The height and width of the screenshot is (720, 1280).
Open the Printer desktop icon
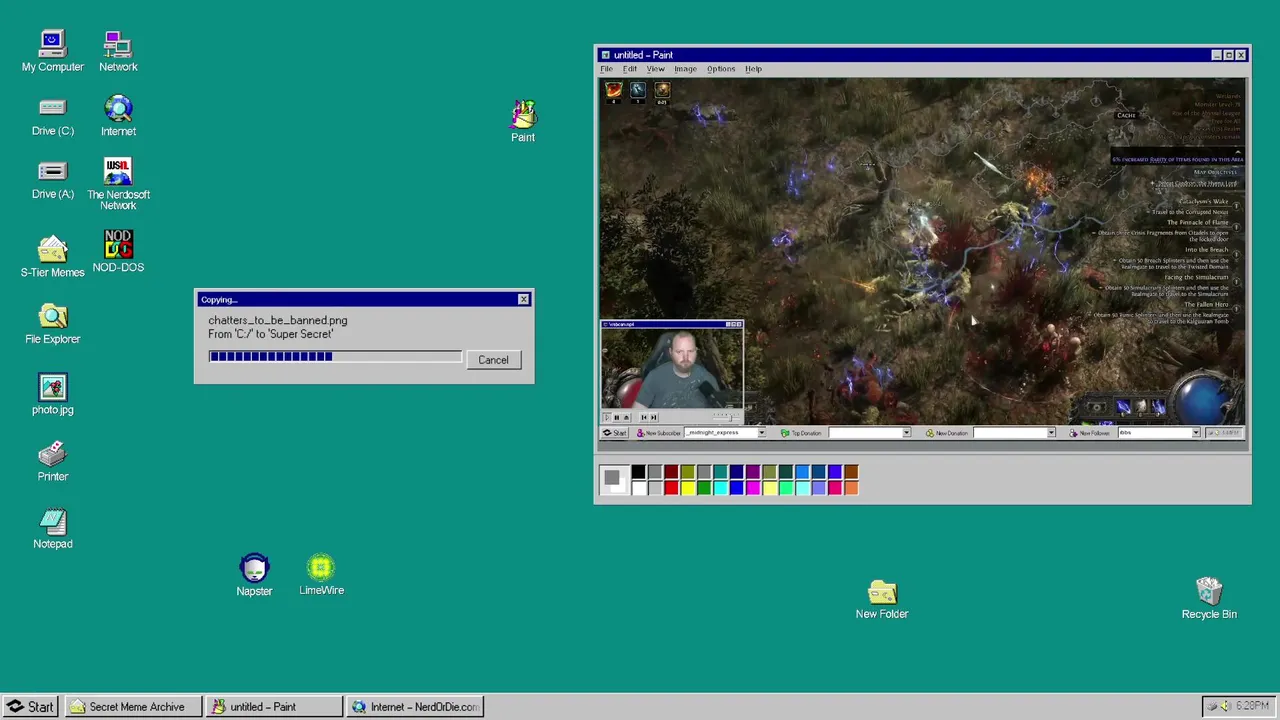52,462
